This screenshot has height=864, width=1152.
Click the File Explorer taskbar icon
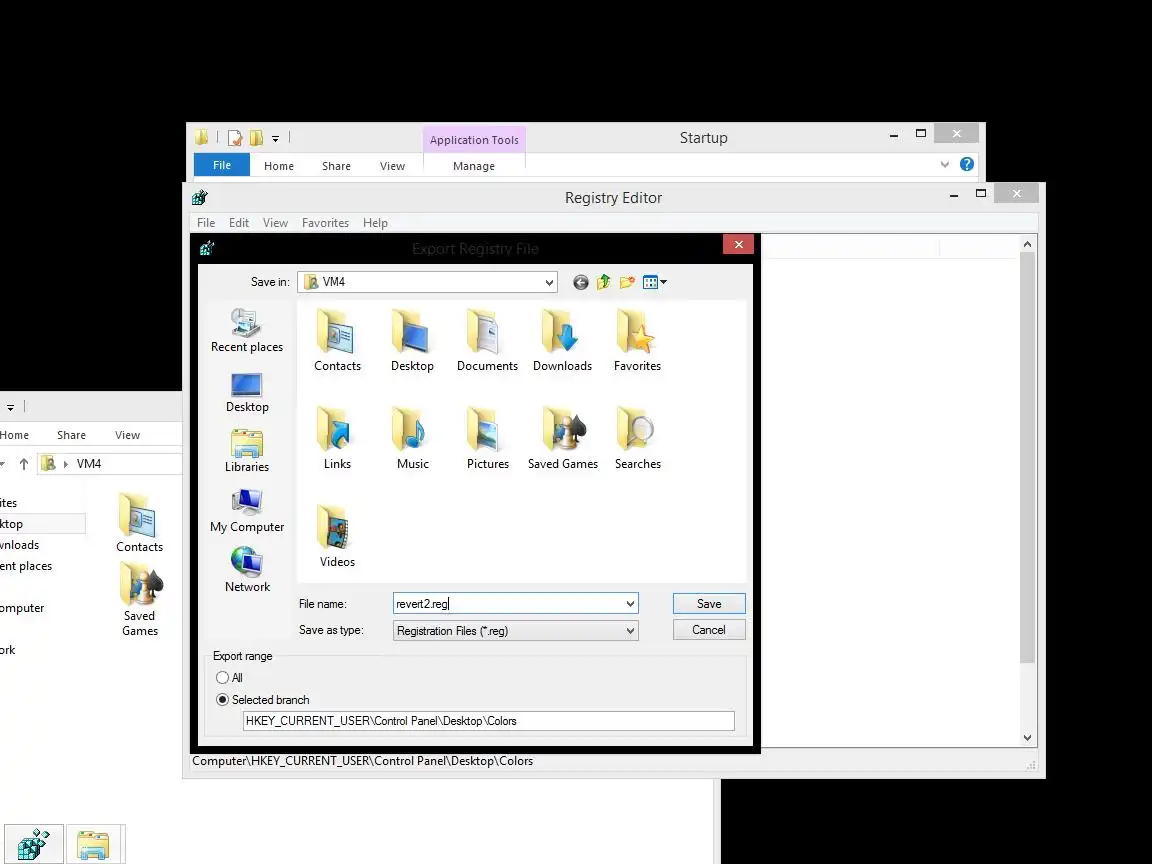click(x=93, y=844)
